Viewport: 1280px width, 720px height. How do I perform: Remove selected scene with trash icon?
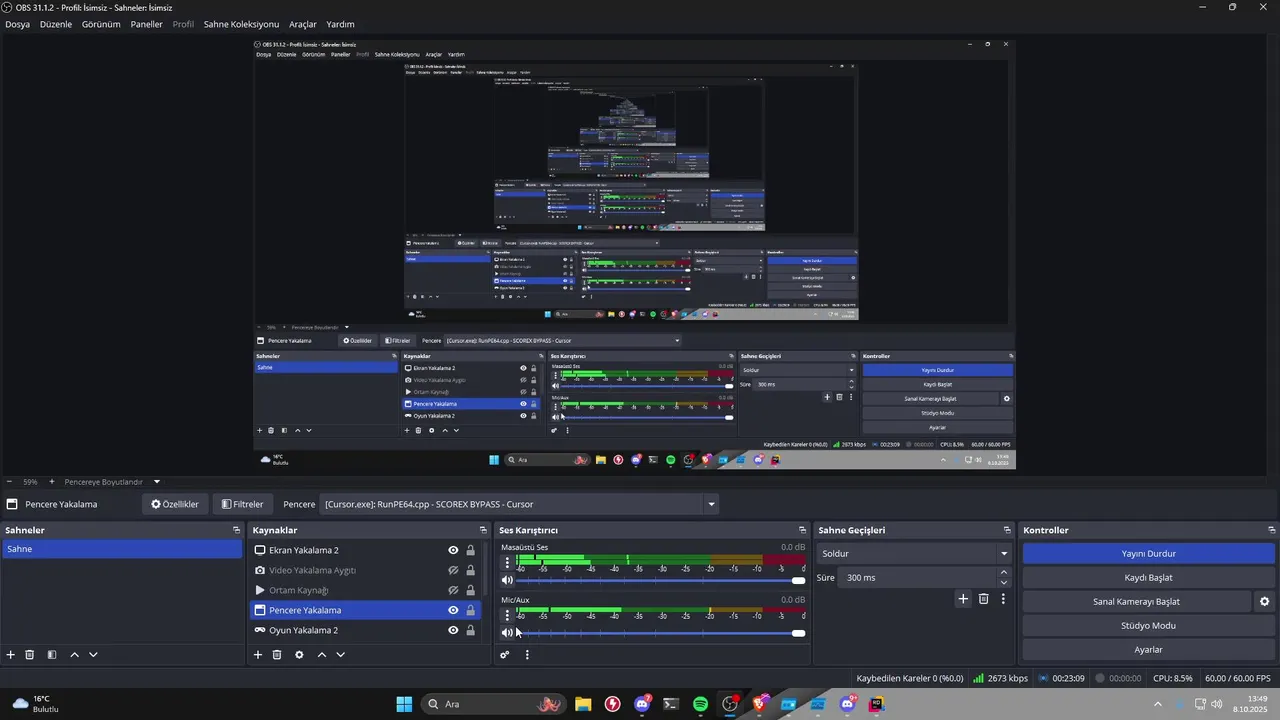(30, 655)
